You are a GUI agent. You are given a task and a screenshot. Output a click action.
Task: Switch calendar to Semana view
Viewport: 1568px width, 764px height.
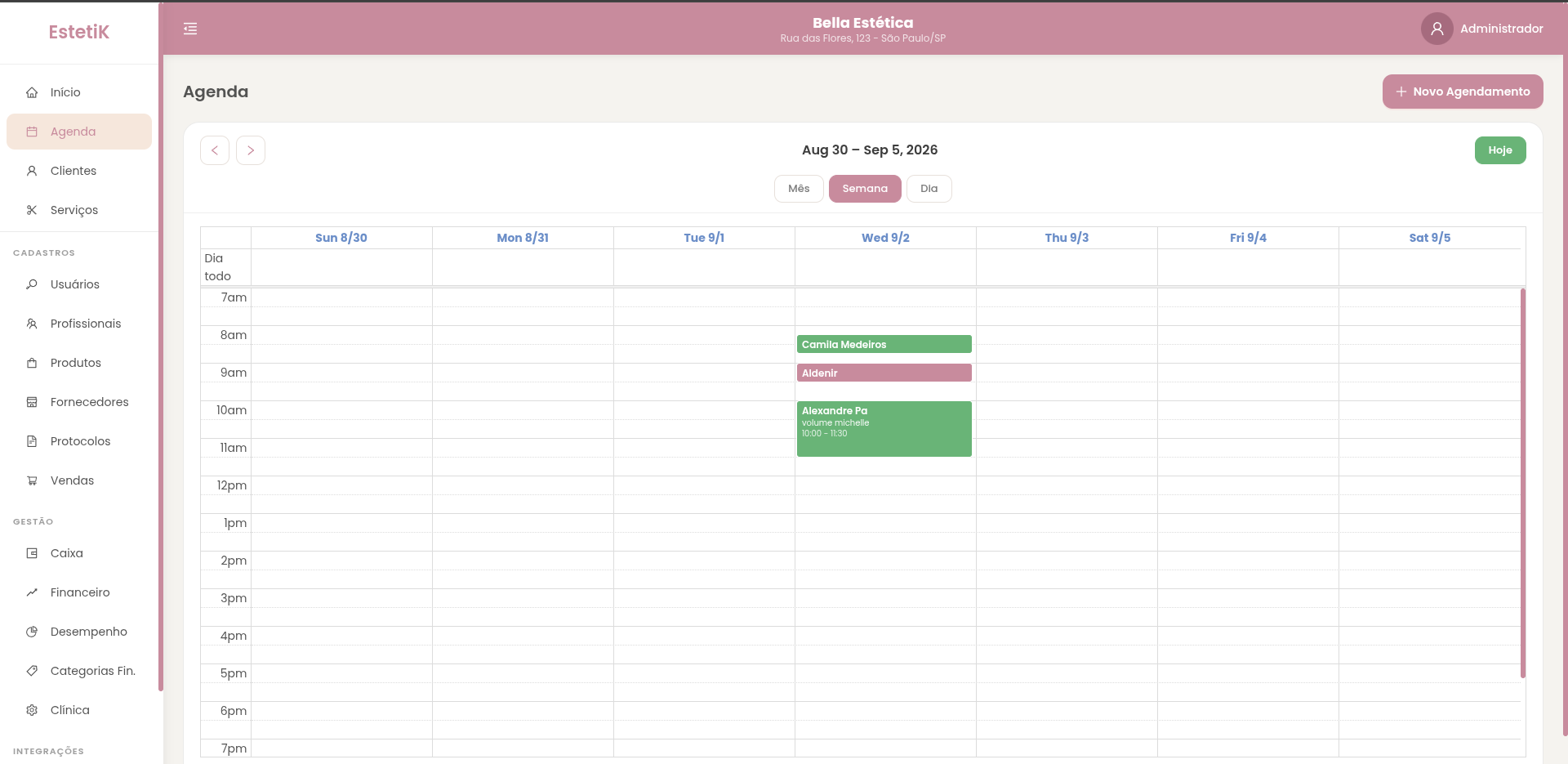[865, 189]
